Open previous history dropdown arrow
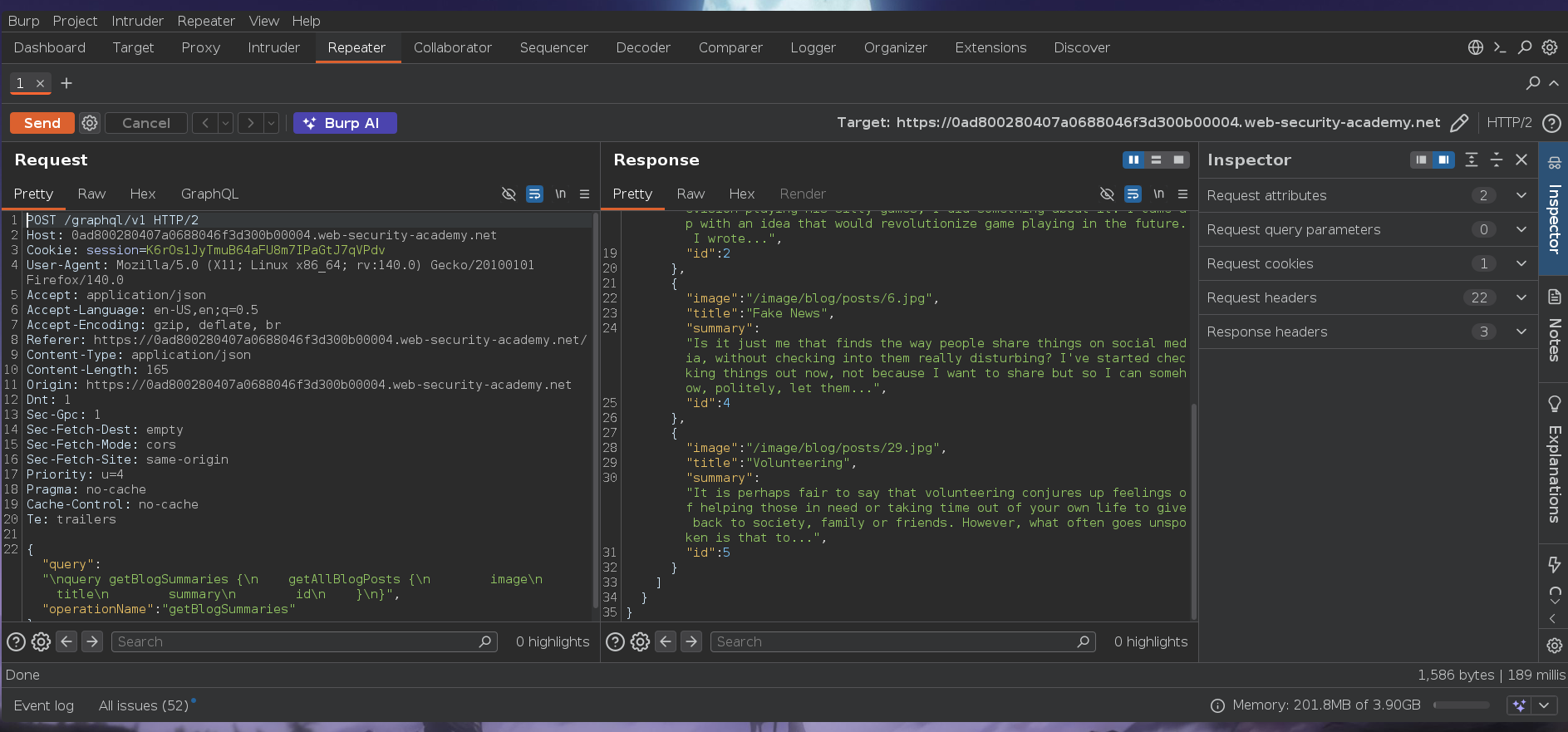The height and width of the screenshot is (732, 1568). (225, 123)
